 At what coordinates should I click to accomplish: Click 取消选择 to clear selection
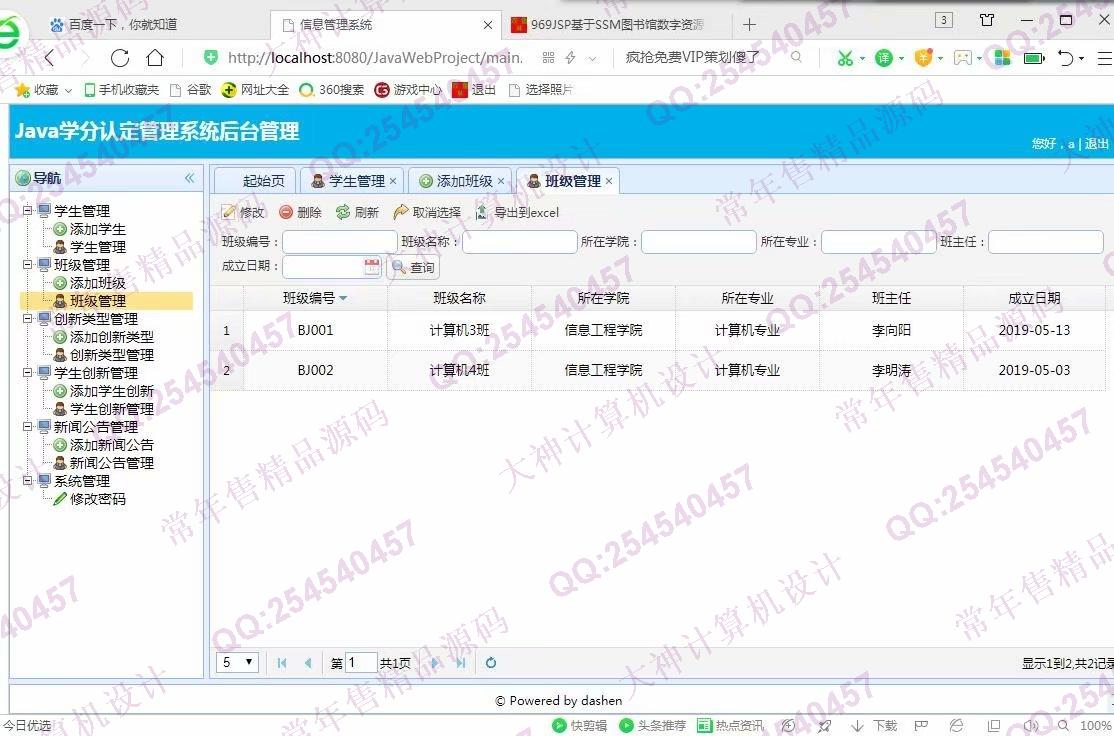pos(428,212)
